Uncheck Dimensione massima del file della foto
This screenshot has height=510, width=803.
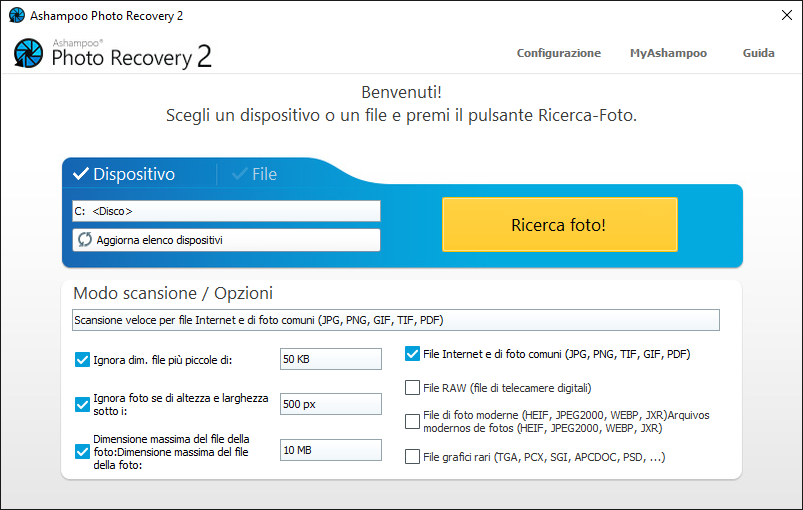pyautogui.click(x=82, y=452)
